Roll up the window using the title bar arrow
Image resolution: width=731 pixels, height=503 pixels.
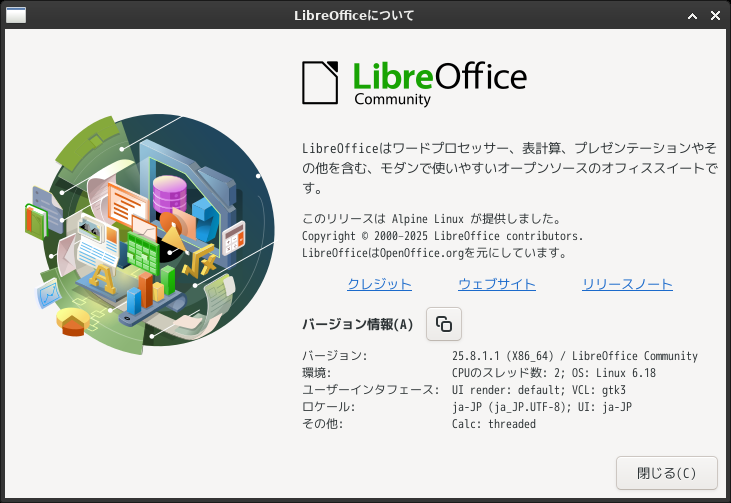693,16
